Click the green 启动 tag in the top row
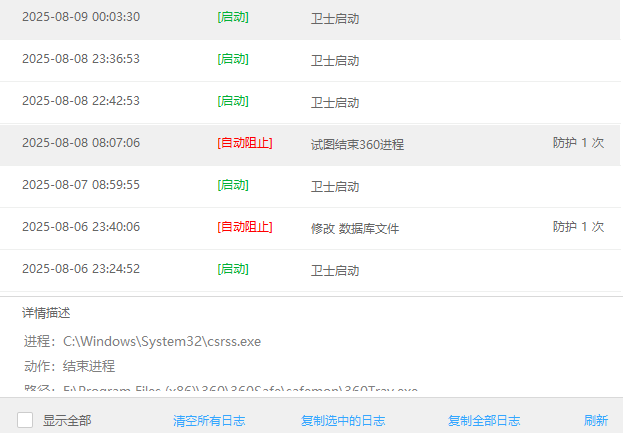The image size is (623, 433). coord(233,17)
